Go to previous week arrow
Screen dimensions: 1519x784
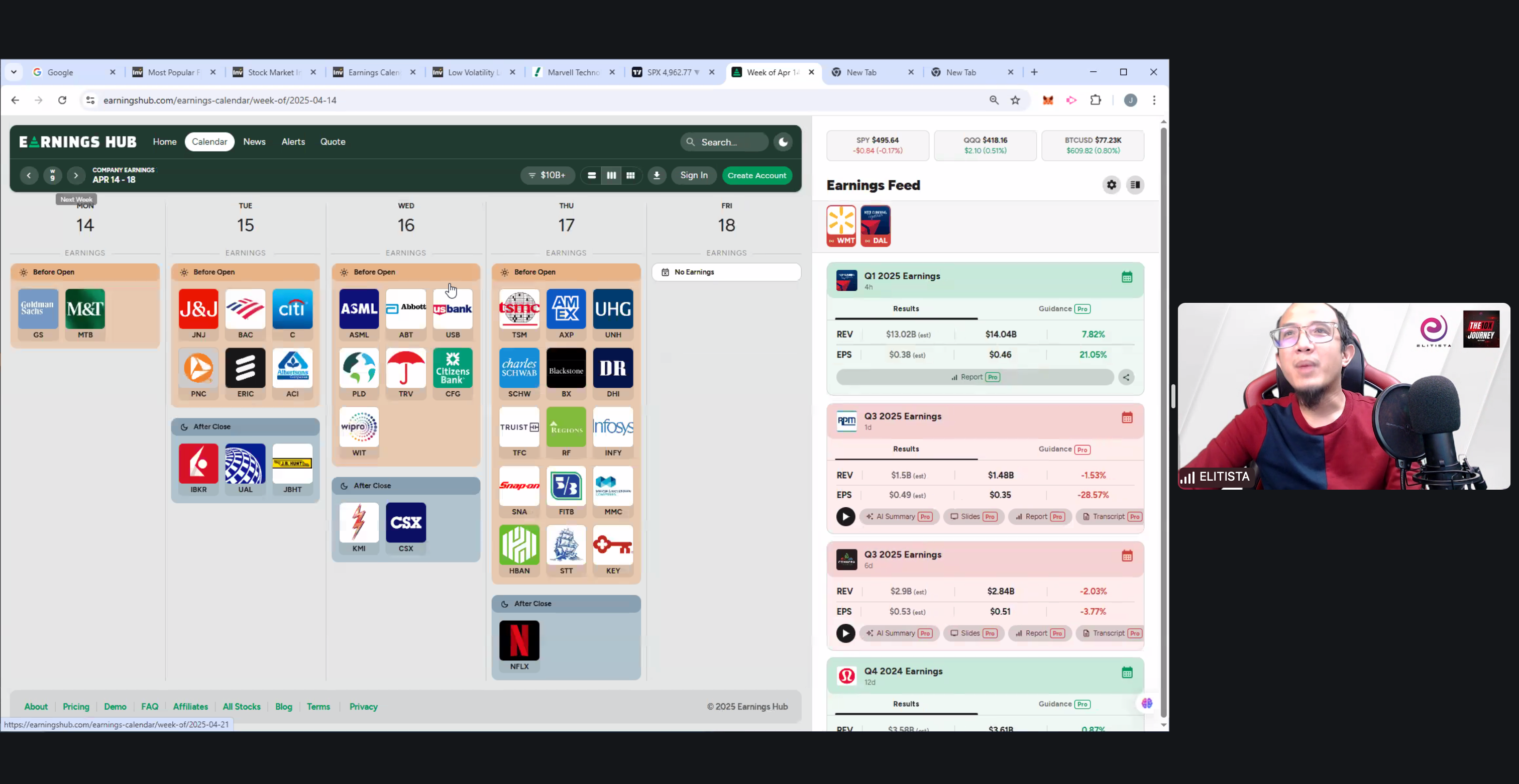[28, 176]
